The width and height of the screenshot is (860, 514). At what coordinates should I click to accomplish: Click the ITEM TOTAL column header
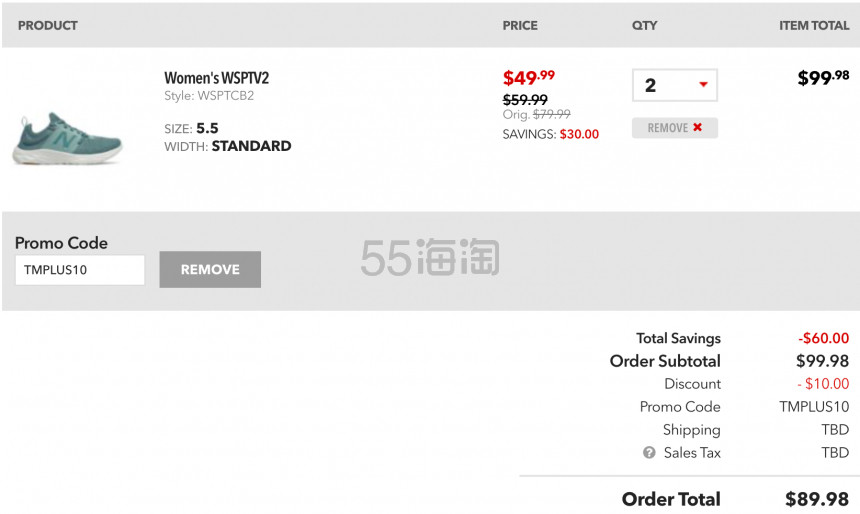814,25
